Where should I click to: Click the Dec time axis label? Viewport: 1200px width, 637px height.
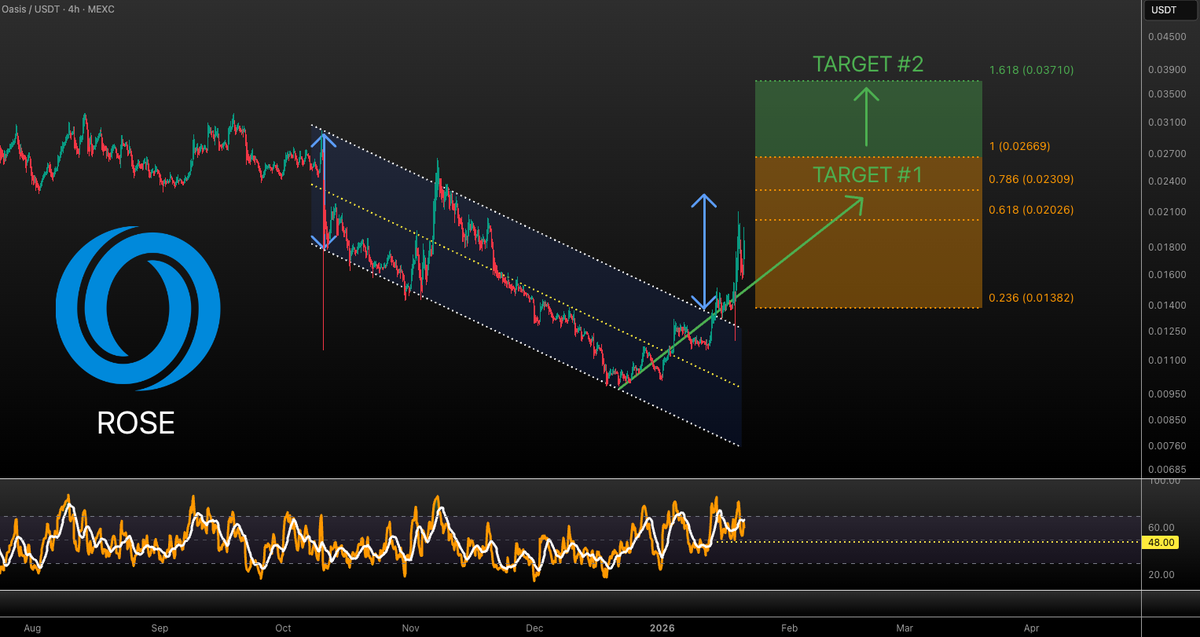(534, 628)
